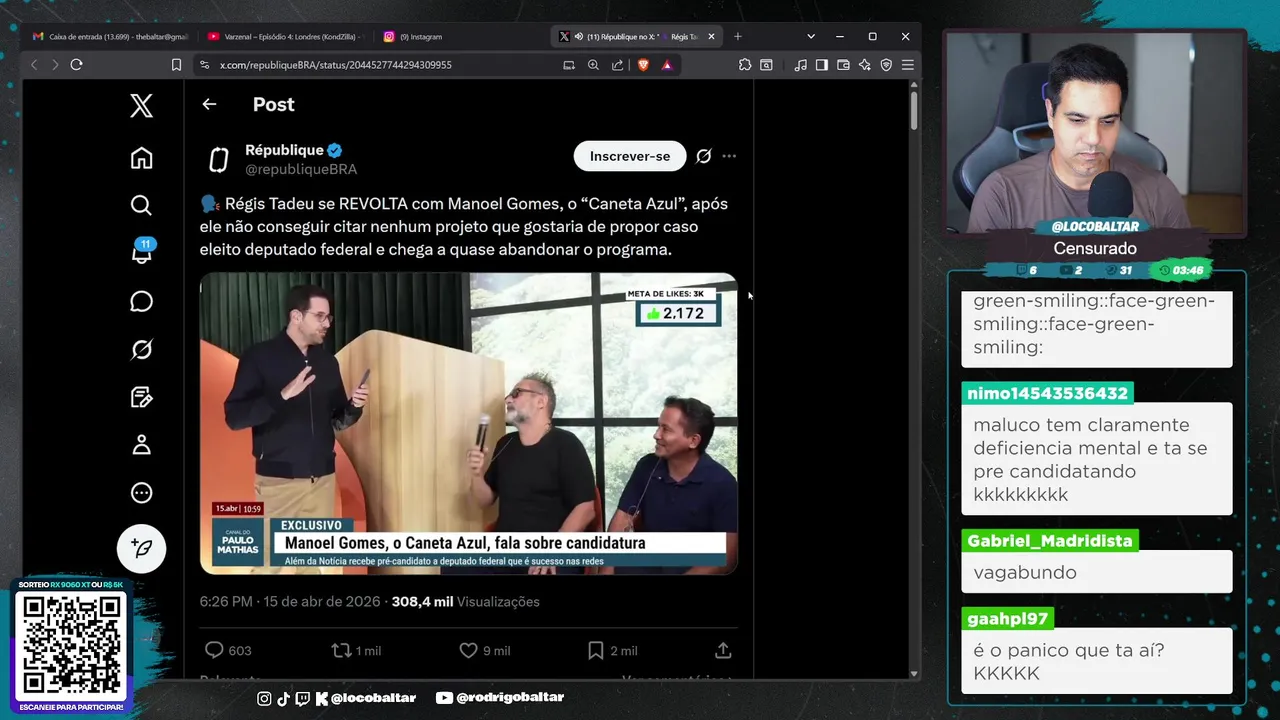Viewport: 1280px width, 720px height.
Task: Click the browser back arrow
Action: (34, 65)
